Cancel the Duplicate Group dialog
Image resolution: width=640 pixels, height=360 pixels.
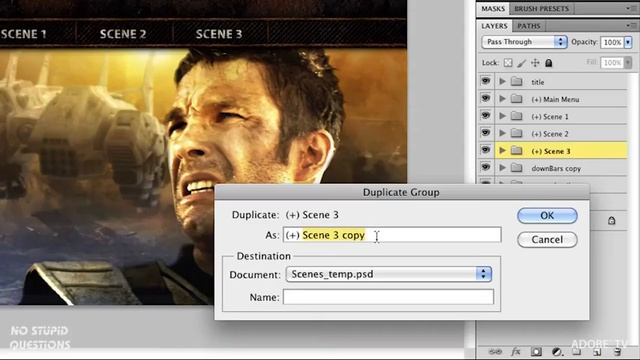pyautogui.click(x=547, y=240)
